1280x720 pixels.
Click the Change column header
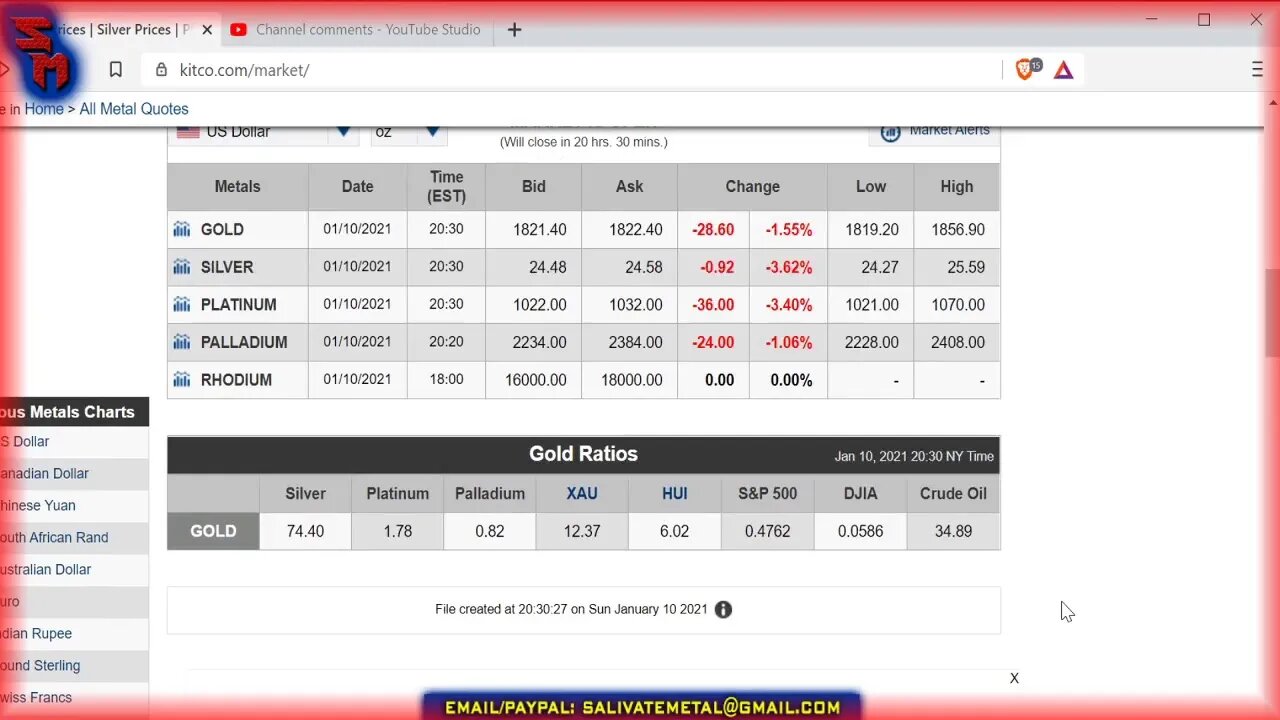click(752, 187)
